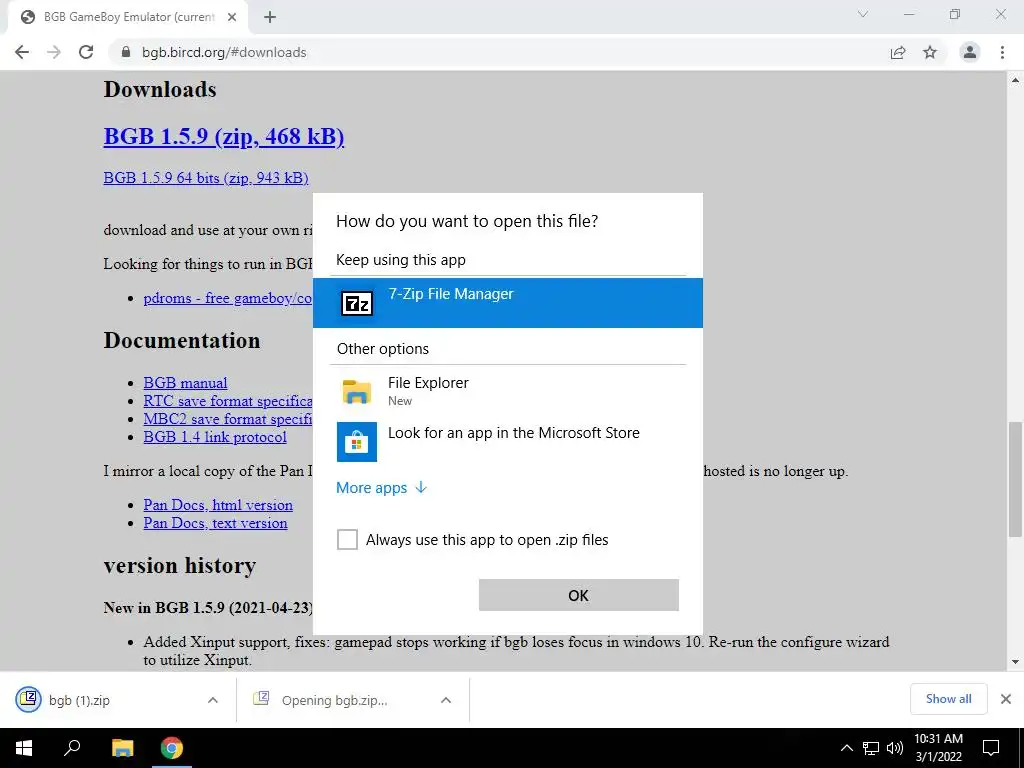The height and width of the screenshot is (768, 1024).
Task: Click scrollbar down arrow
Action: coord(1015,662)
